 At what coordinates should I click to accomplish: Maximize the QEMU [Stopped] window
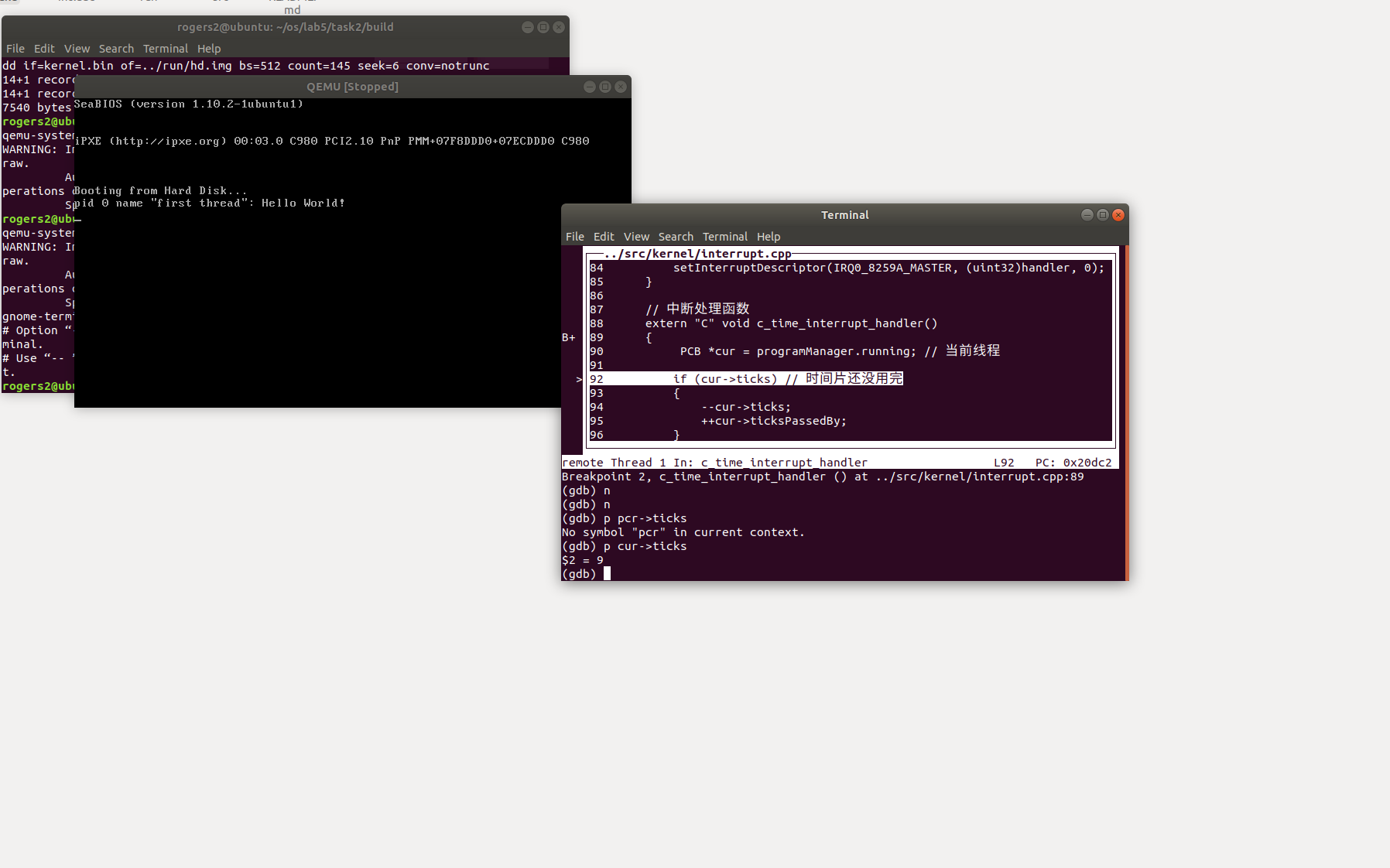[604, 87]
